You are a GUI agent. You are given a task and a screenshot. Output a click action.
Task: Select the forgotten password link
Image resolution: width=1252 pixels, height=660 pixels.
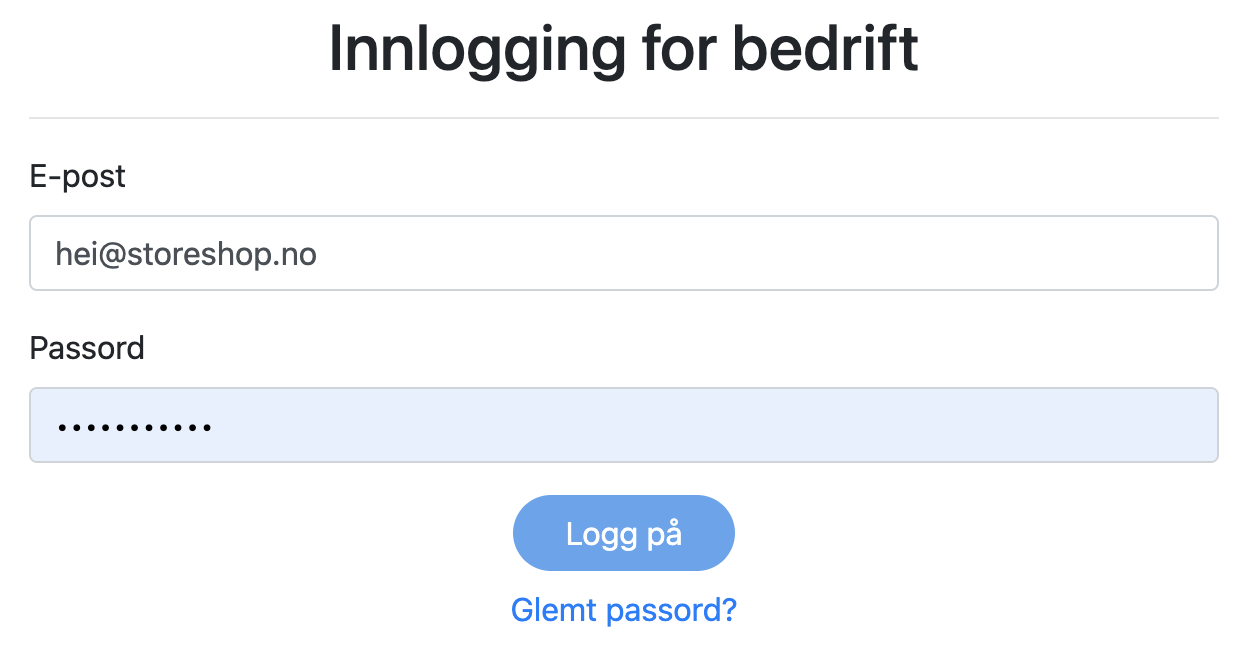tap(623, 609)
